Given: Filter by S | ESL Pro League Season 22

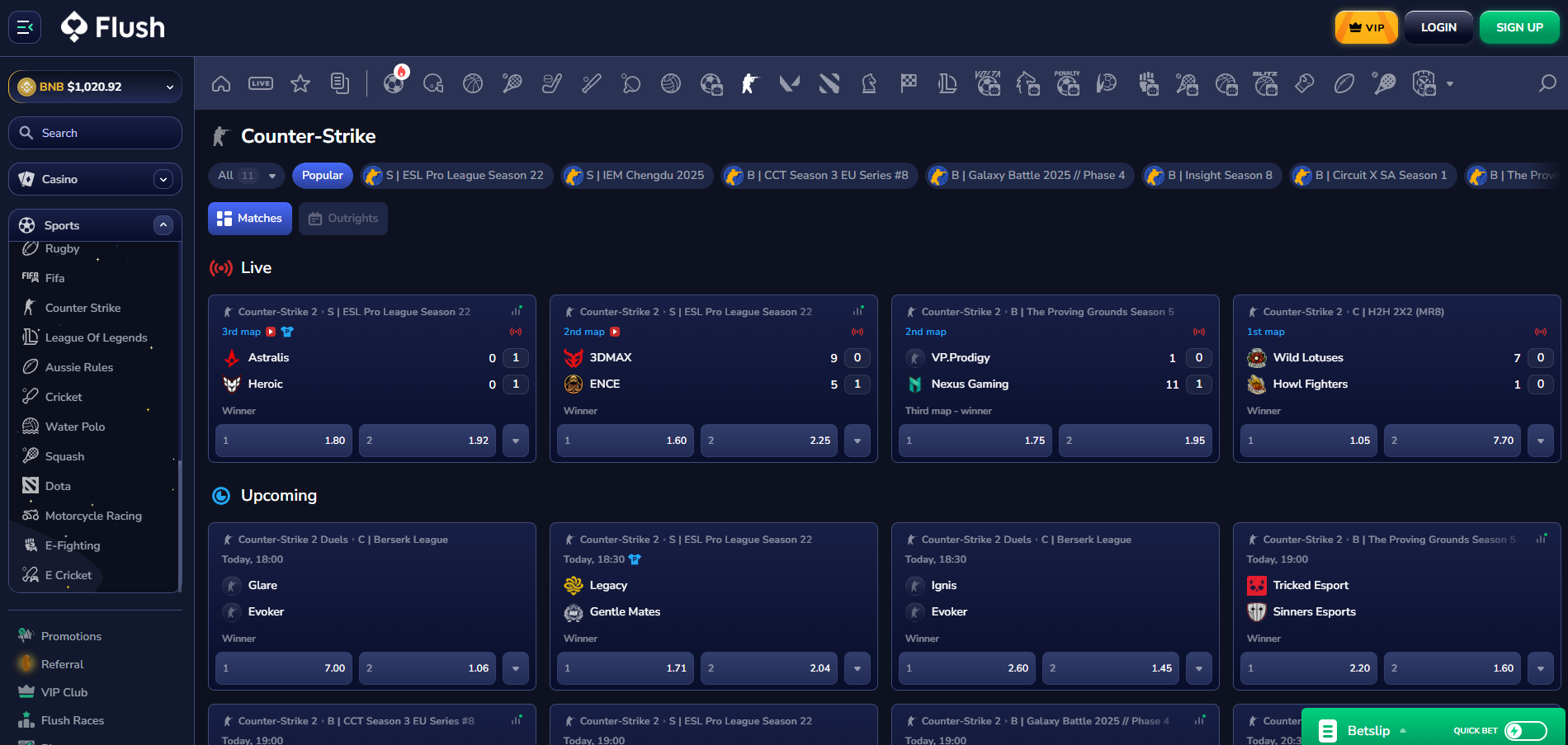Looking at the screenshot, I should pyautogui.click(x=456, y=176).
